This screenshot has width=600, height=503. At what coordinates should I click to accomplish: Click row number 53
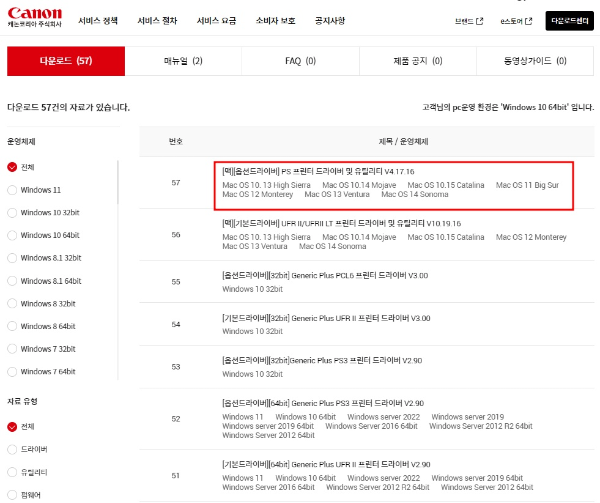click(x=176, y=367)
